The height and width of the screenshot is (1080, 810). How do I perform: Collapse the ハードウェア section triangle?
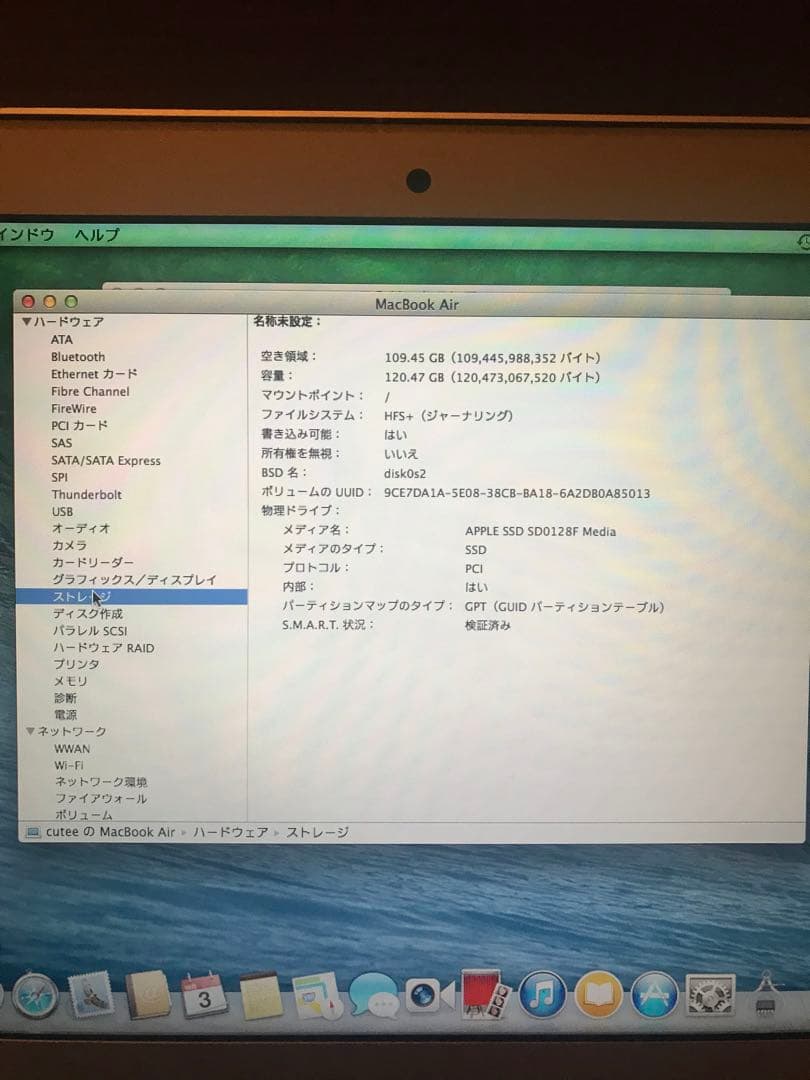pyautogui.click(x=26, y=322)
